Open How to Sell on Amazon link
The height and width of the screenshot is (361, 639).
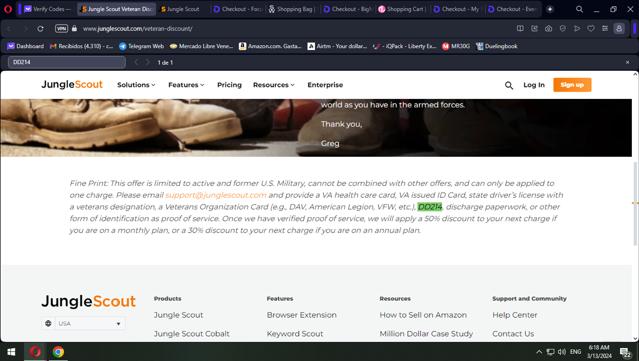point(423,315)
